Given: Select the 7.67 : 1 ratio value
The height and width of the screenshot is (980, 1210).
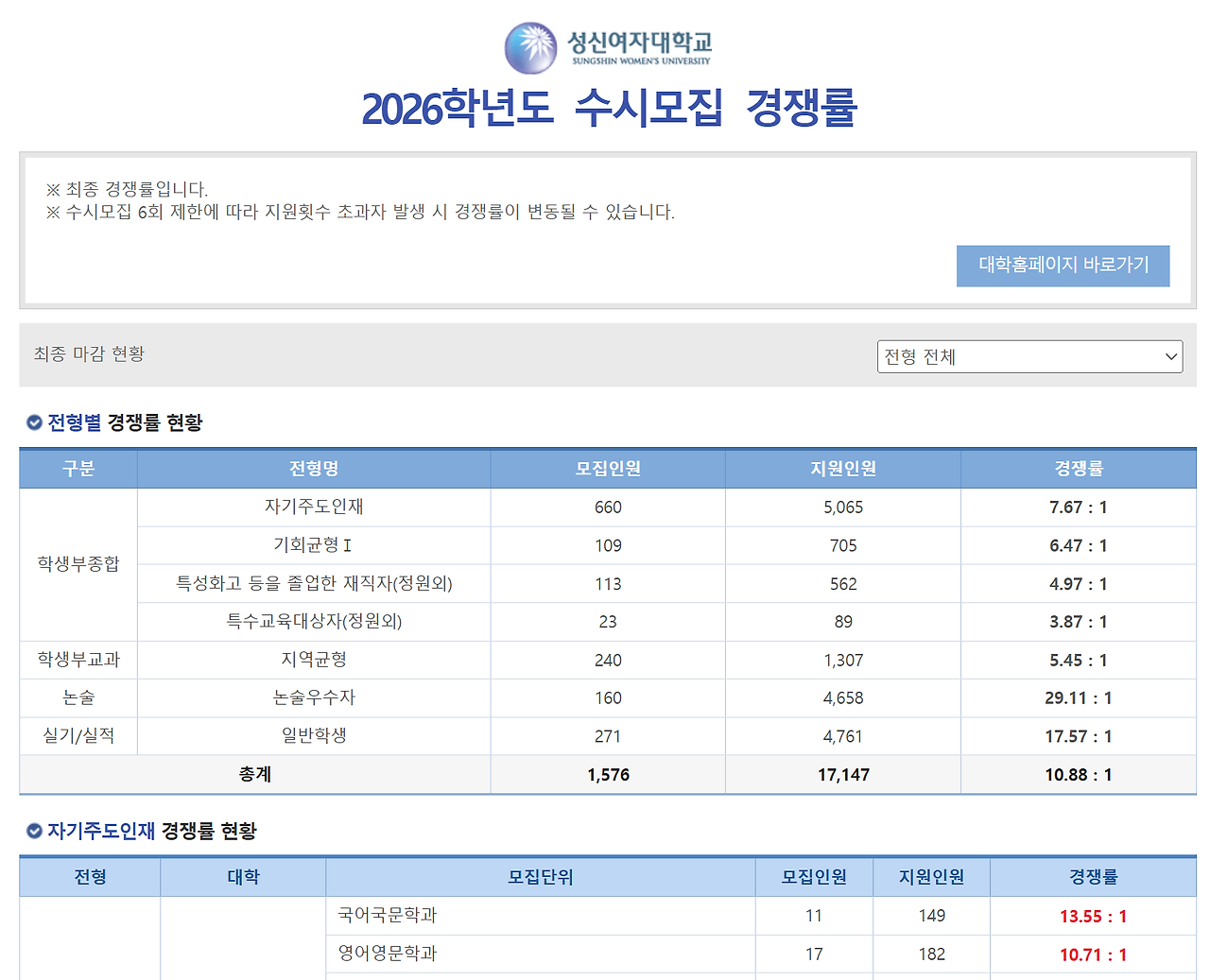Looking at the screenshot, I should (1079, 507).
